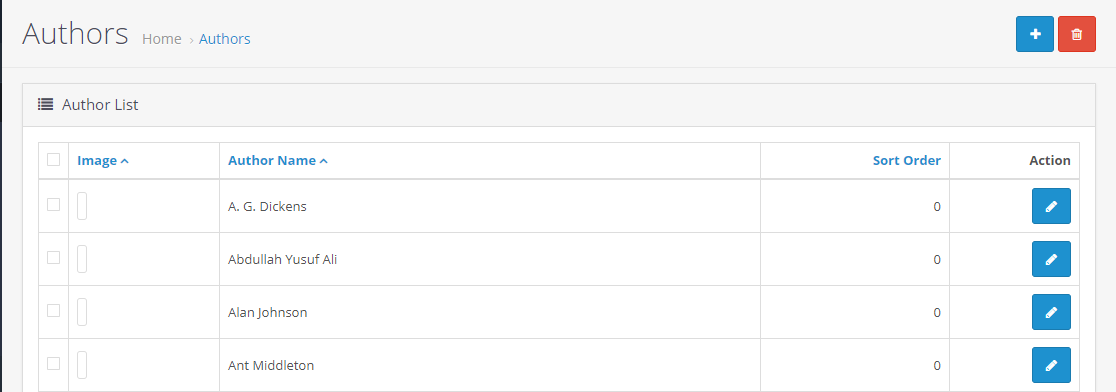Screen dimensions: 1116x392
Task: Check the Ant Middleton row checkbox
Action: [x=53, y=364]
